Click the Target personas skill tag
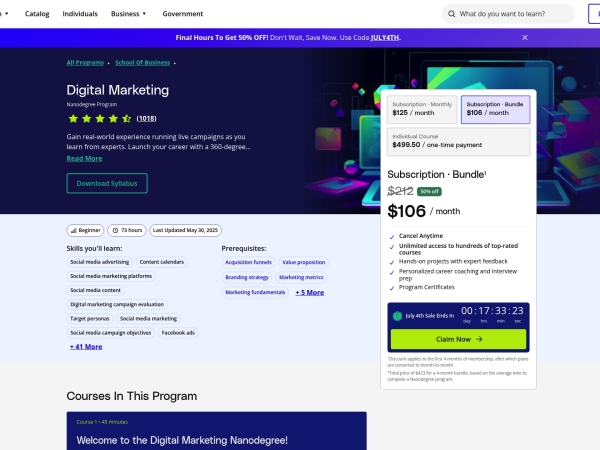Viewport: 600px width, 450px height. tap(90, 319)
